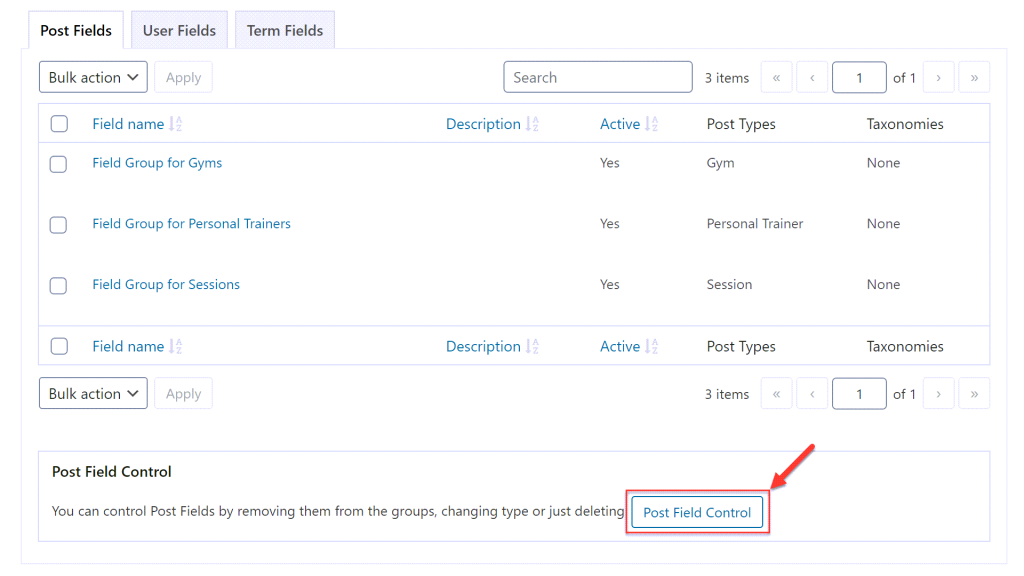
Task: Click the top page number input box
Action: [859, 78]
